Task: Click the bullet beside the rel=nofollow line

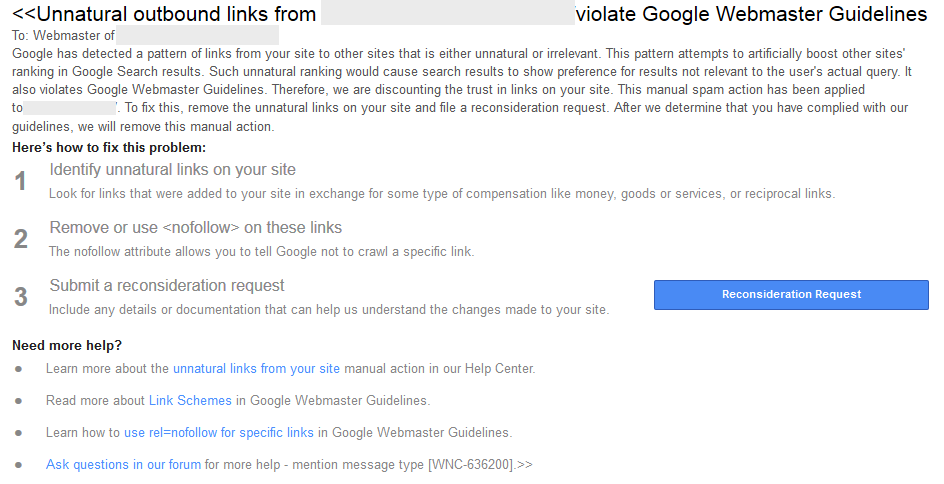Action: point(18,433)
